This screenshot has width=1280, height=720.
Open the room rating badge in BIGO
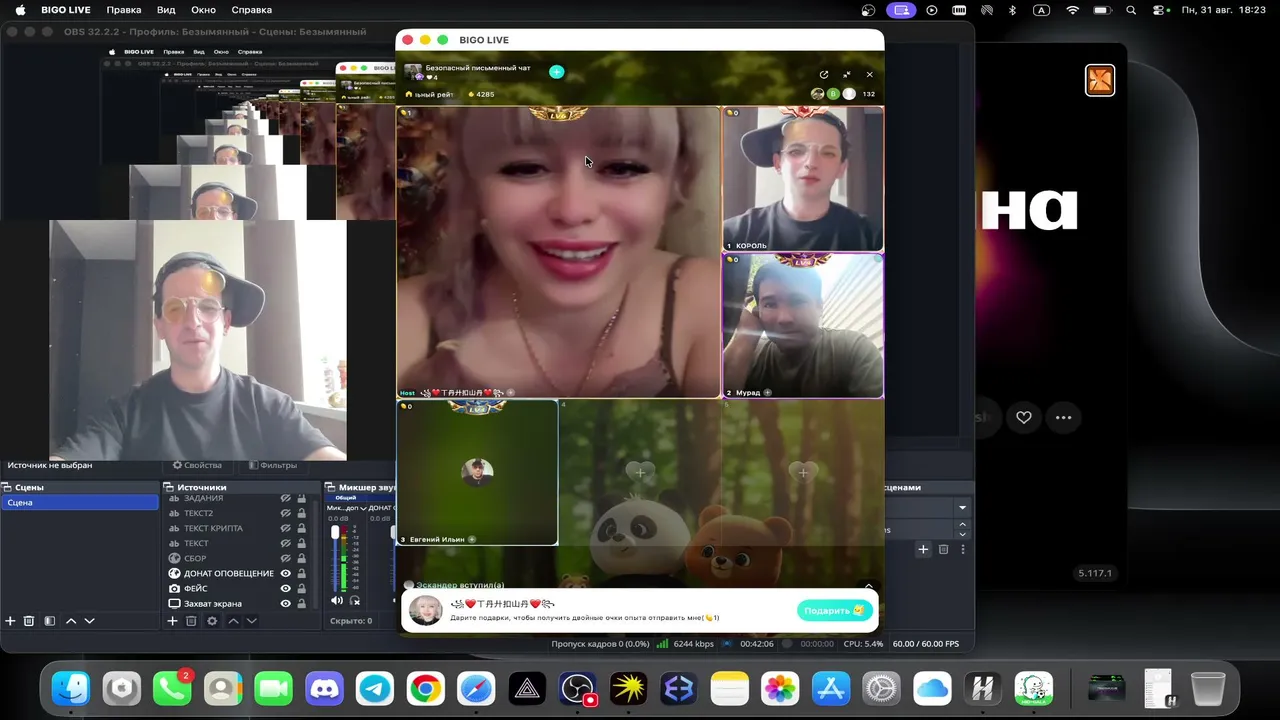coord(430,94)
